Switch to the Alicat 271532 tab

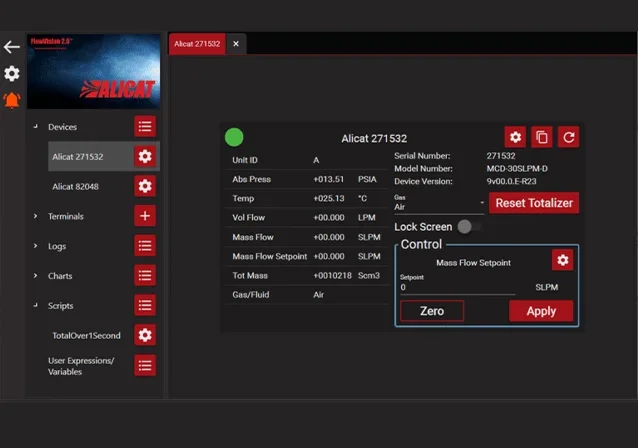coord(197,44)
